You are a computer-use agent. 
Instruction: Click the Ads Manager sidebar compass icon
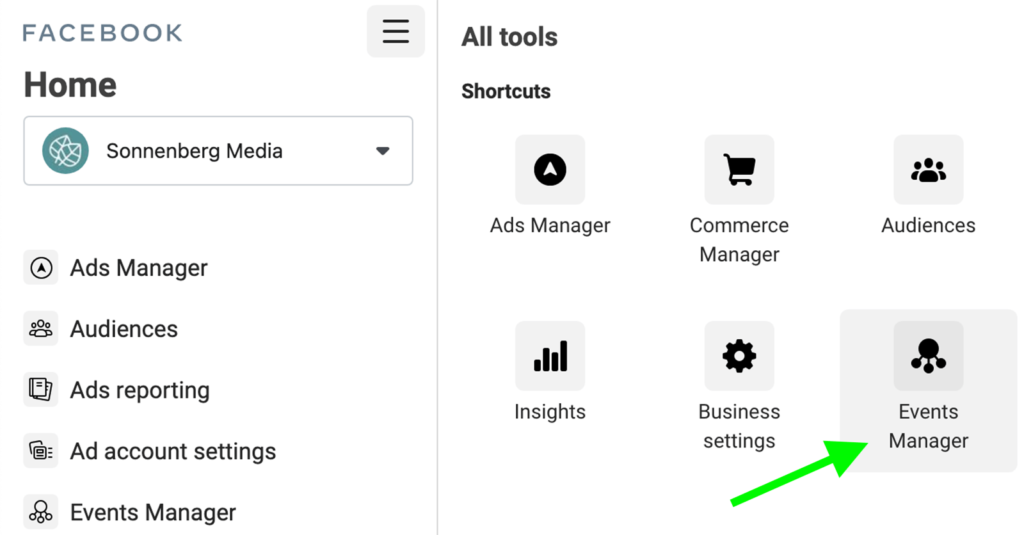point(41,268)
